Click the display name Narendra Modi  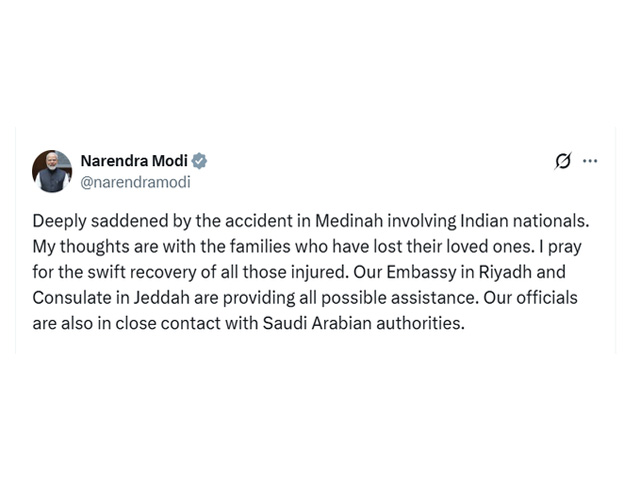pos(133,161)
